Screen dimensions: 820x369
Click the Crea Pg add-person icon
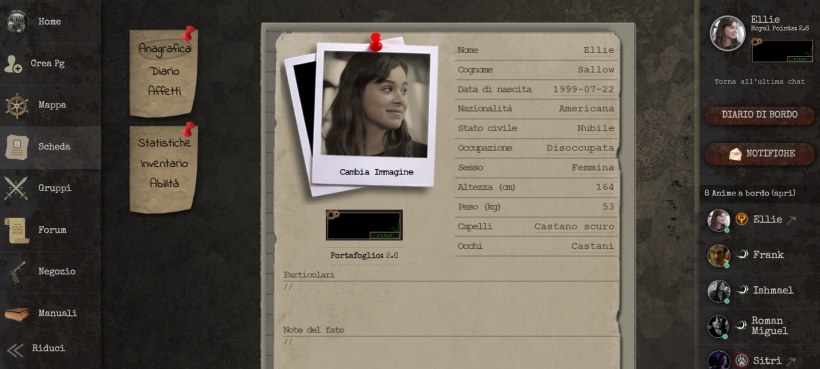[13, 64]
